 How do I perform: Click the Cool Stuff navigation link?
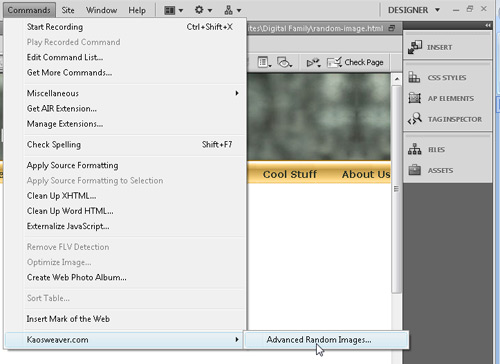pos(290,174)
